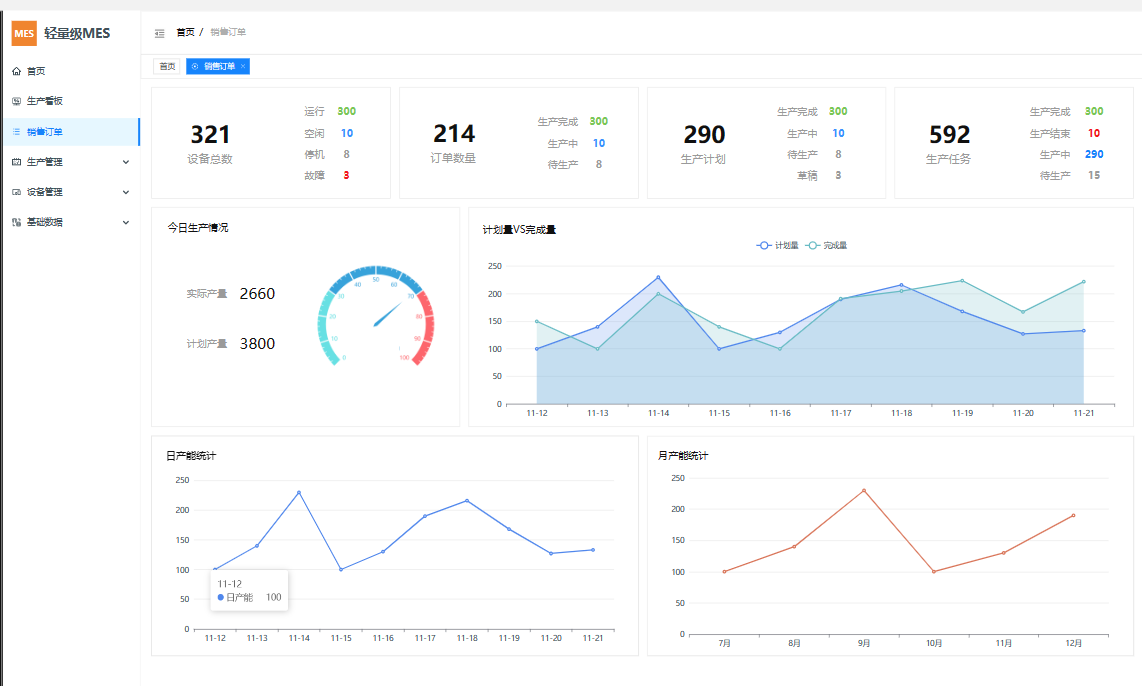Click the 轻量级MES title text
This screenshot has height=686, width=1142.
tap(77, 33)
